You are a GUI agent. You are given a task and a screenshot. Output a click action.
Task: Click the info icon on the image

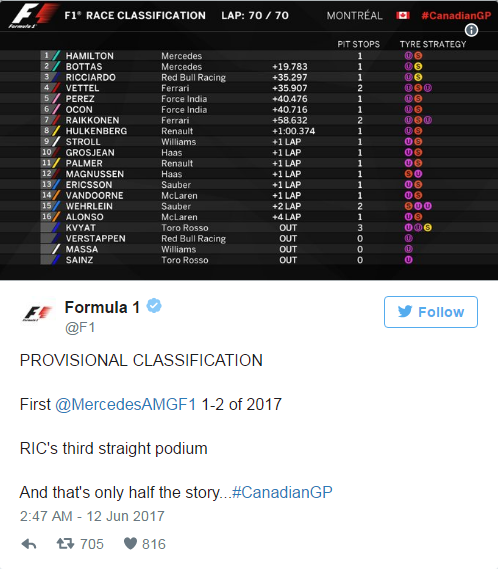click(x=471, y=30)
